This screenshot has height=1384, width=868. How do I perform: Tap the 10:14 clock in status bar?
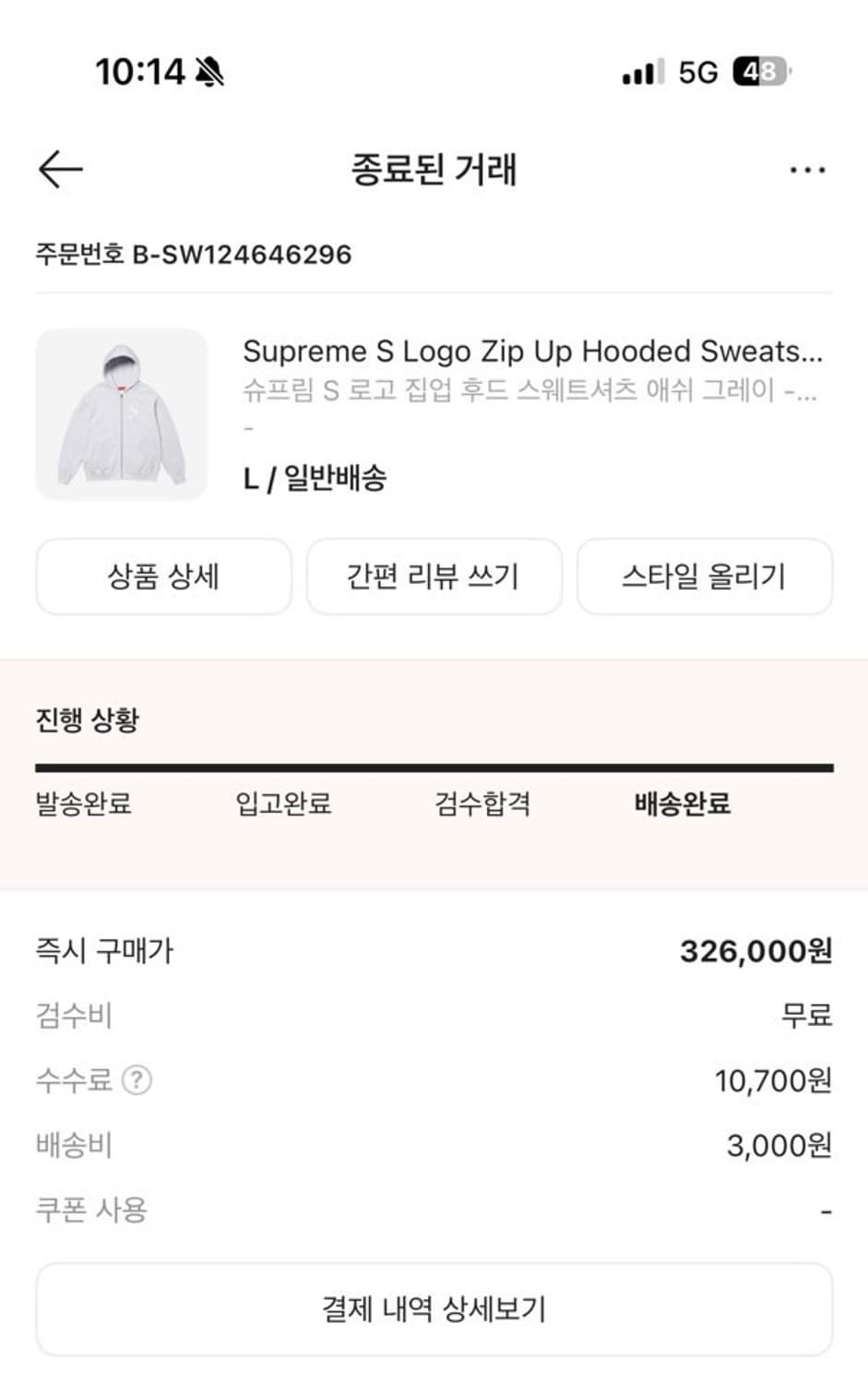(x=140, y=71)
